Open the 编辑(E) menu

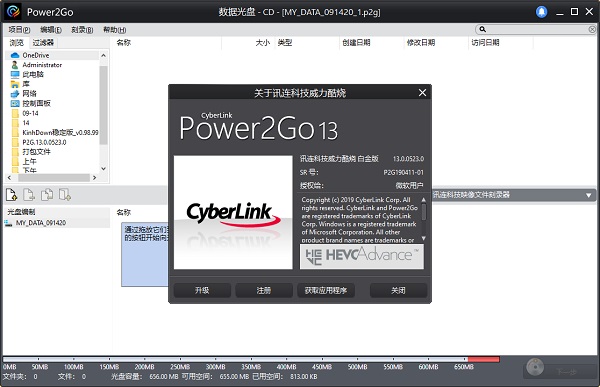click(51, 29)
